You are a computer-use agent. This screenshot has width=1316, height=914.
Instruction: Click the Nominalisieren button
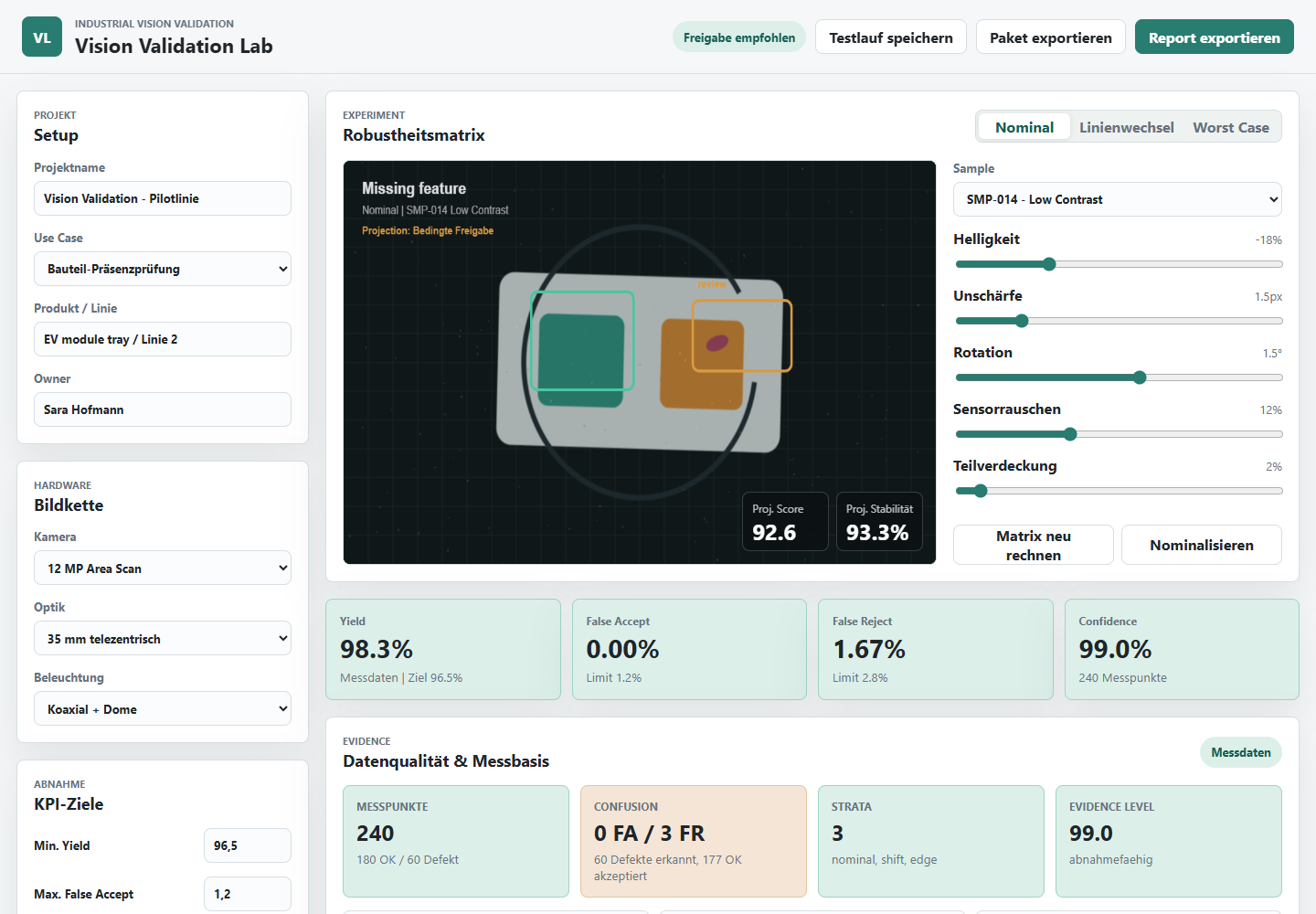pos(1202,545)
